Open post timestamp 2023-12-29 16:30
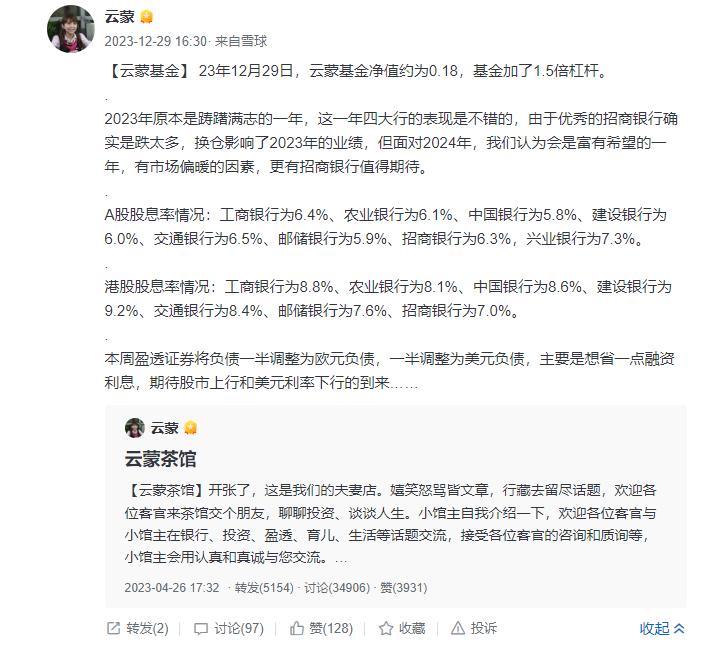This screenshot has width=705, height=649. click(x=155, y=41)
